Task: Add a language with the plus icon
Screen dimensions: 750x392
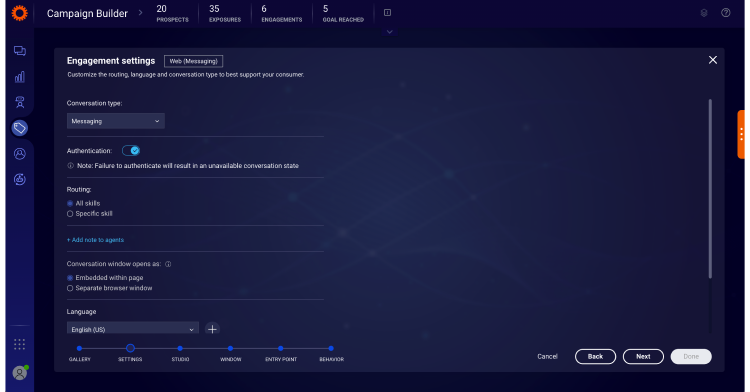Action: 212,329
